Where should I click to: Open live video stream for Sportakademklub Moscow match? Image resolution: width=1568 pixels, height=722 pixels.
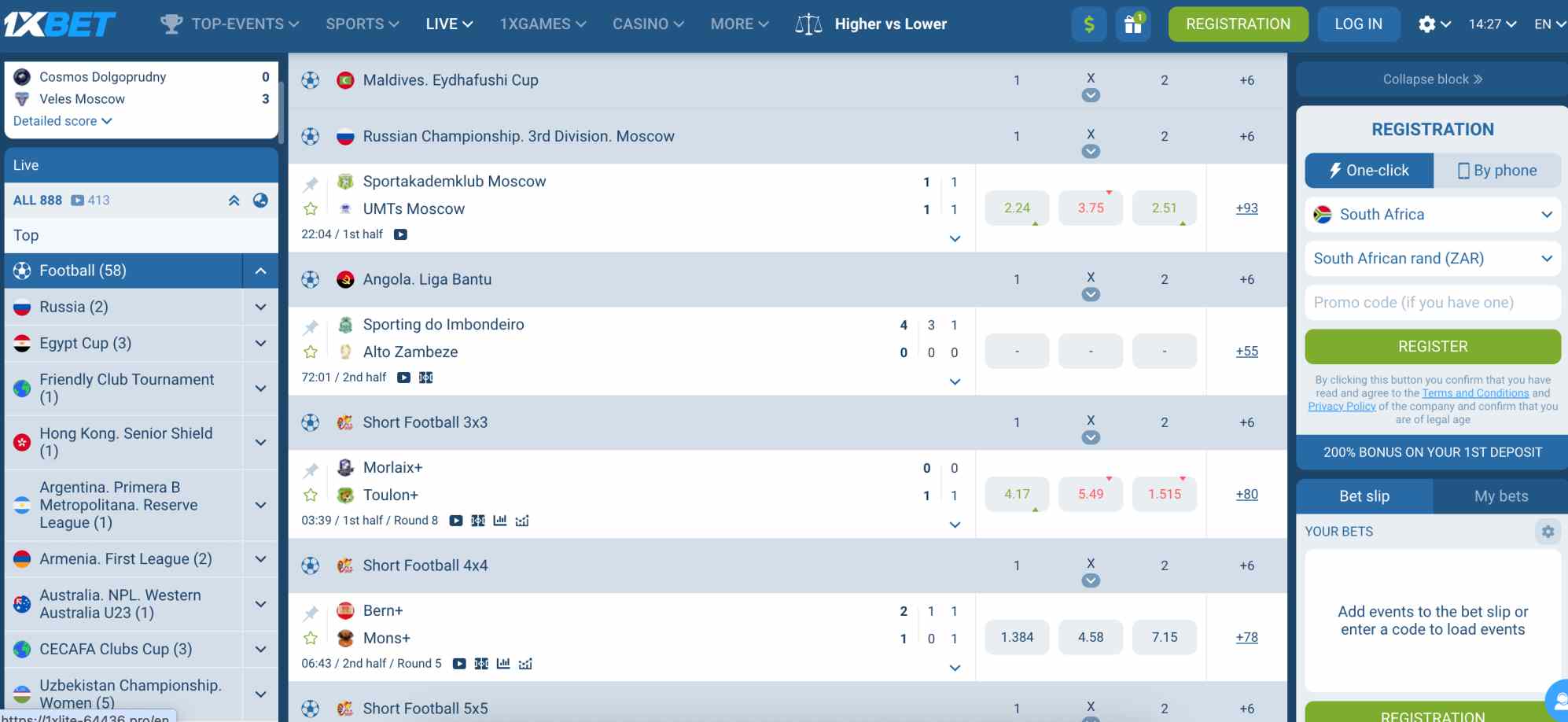coord(400,234)
